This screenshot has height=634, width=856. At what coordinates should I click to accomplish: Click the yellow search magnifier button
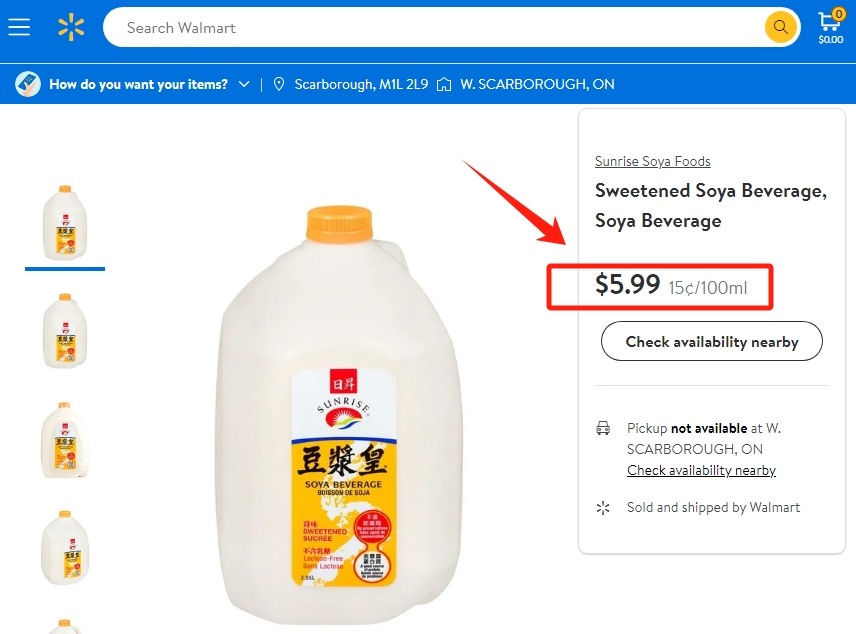pyautogui.click(x=781, y=27)
